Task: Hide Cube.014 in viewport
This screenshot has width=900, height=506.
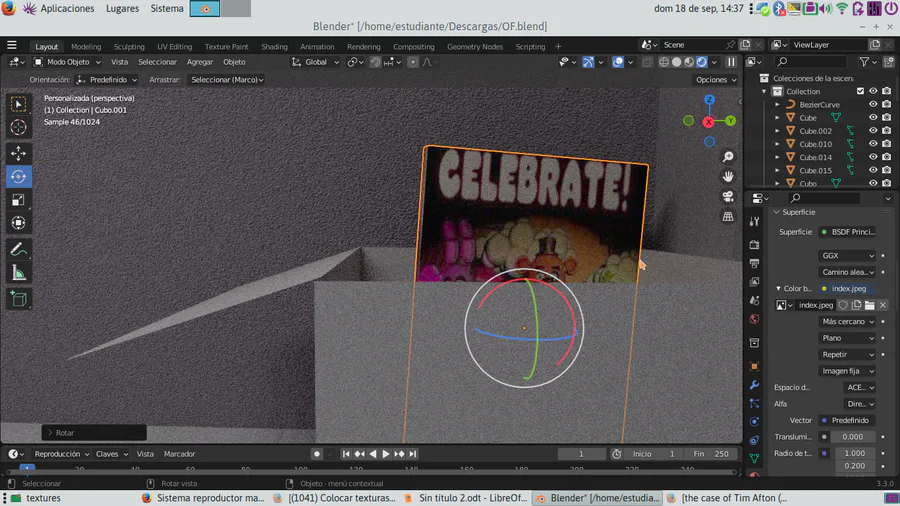Action: 873,157
